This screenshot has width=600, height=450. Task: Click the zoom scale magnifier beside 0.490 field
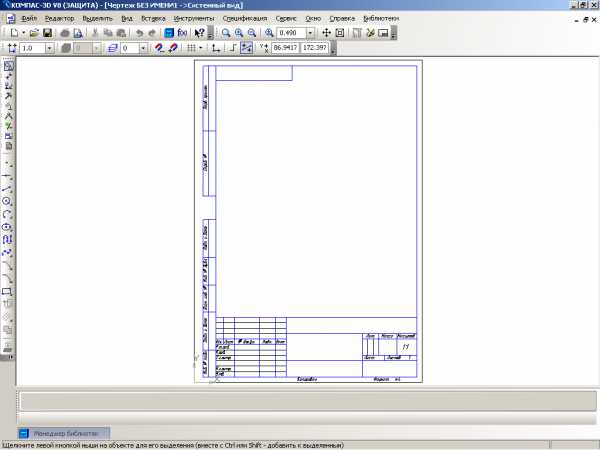point(269,33)
